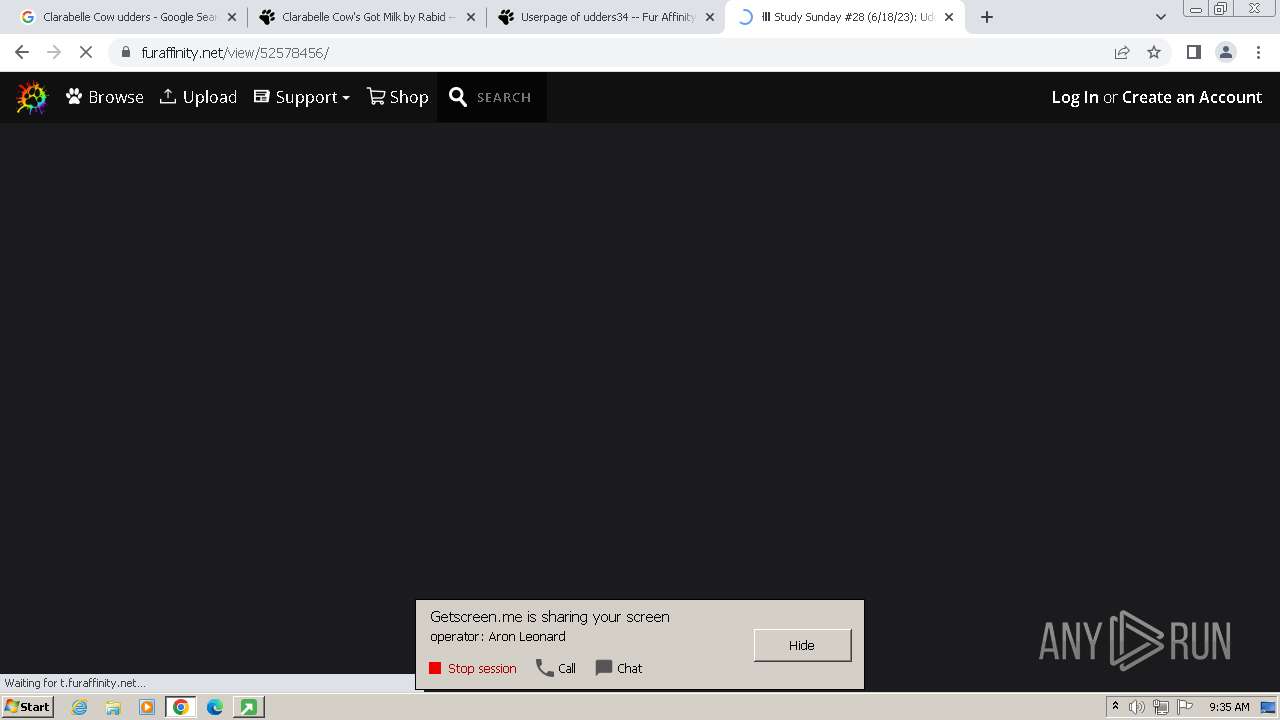Open the Chrome profile icon
1280x720 pixels.
(x=1225, y=52)
